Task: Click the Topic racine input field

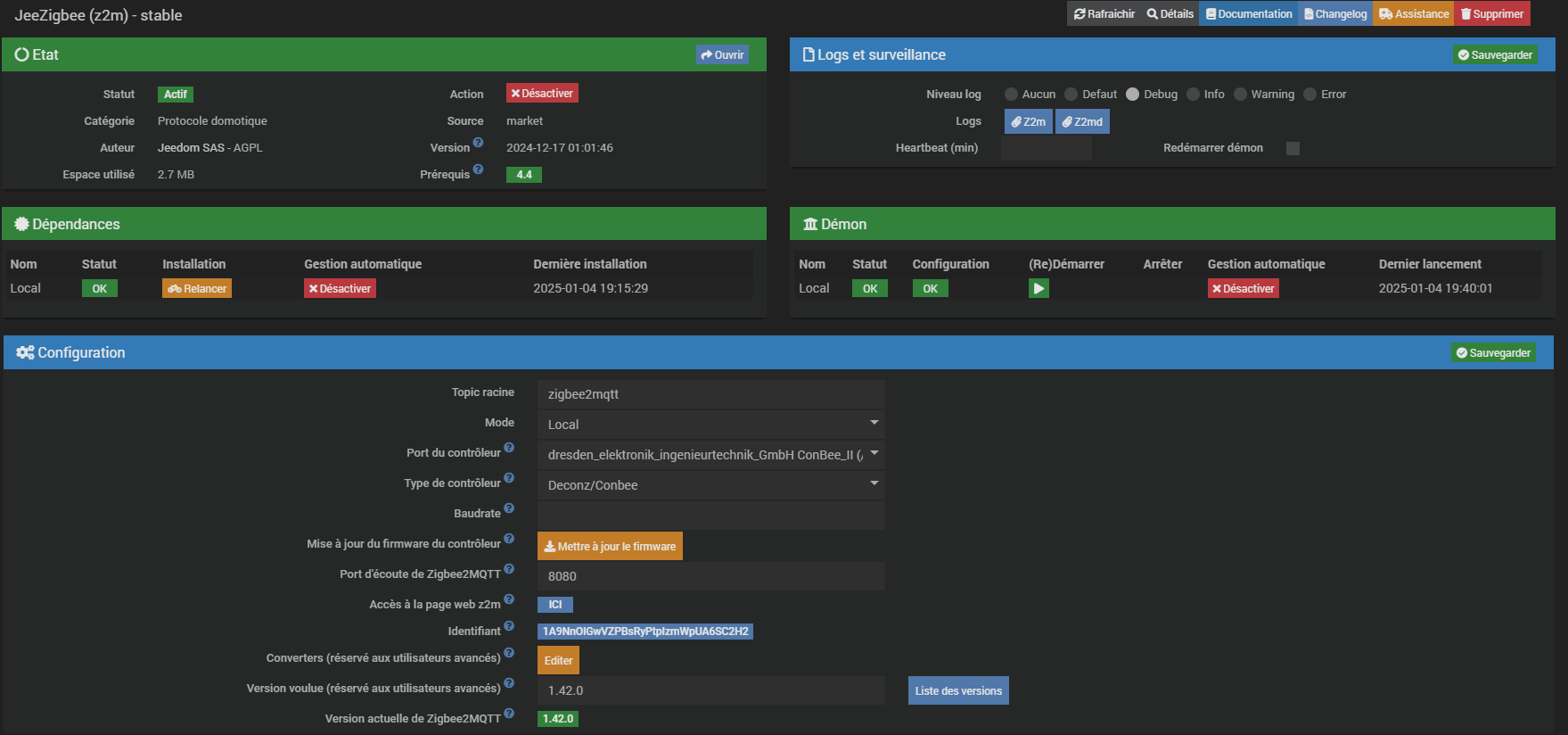Action: 711,393
